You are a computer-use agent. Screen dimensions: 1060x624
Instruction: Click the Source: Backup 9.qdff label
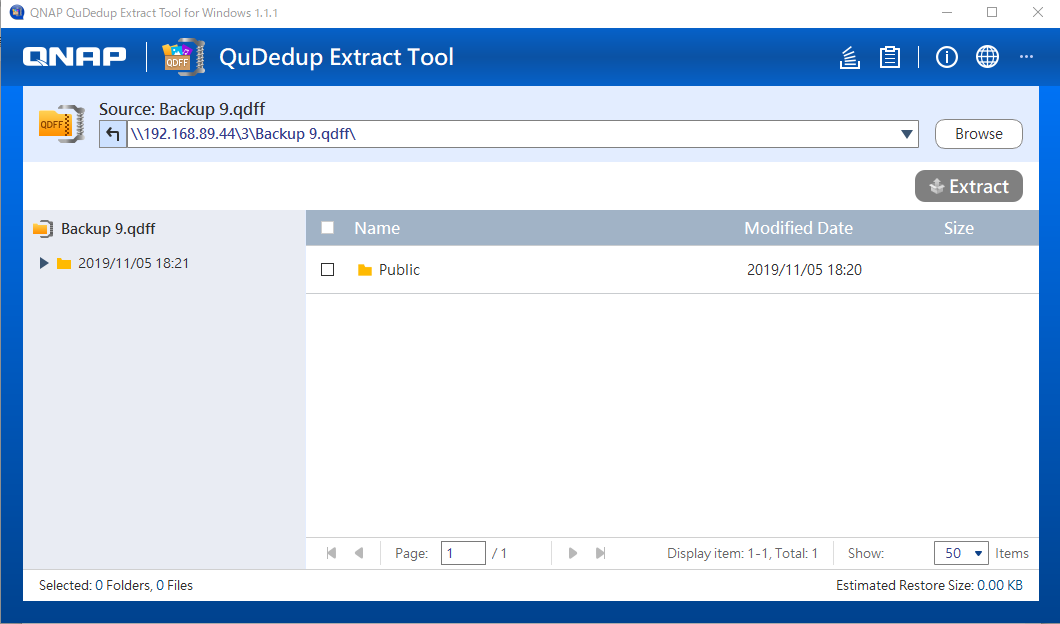[x=182, y=109]
